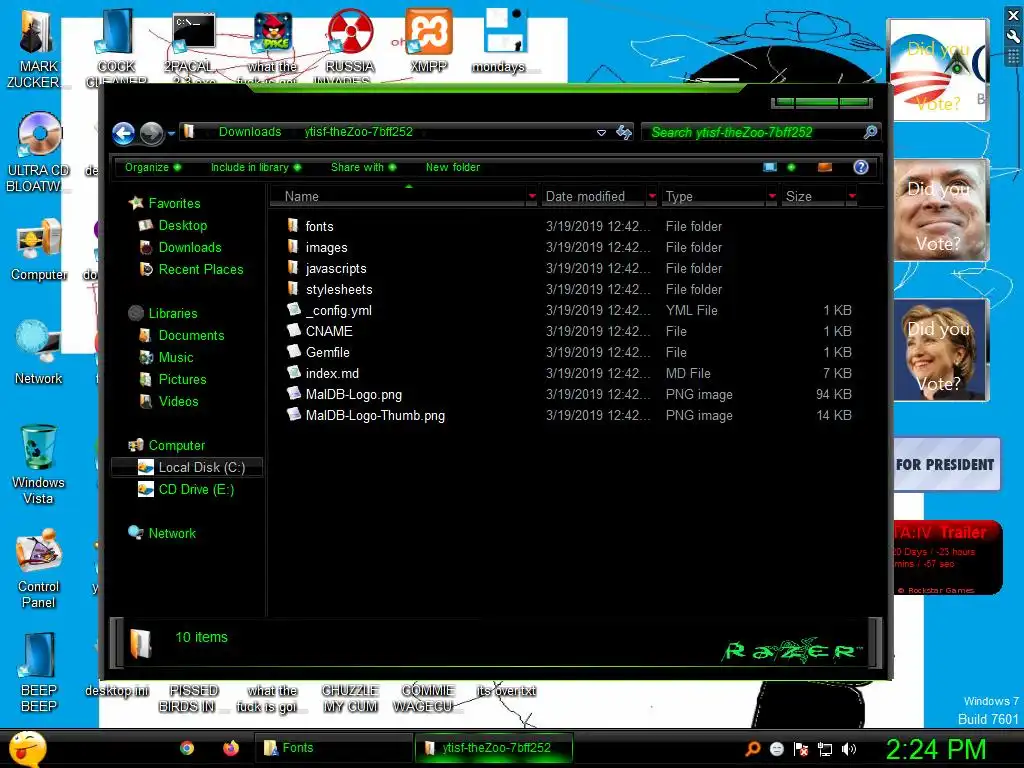Collapse the Libraries group

coord(172,313)
